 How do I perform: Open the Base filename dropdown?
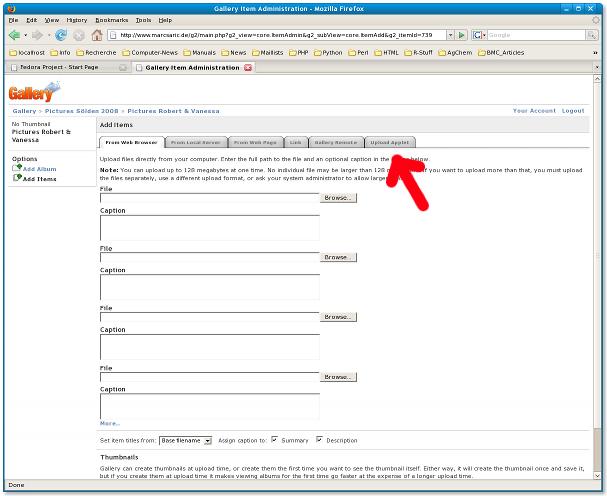coord(185,440)
